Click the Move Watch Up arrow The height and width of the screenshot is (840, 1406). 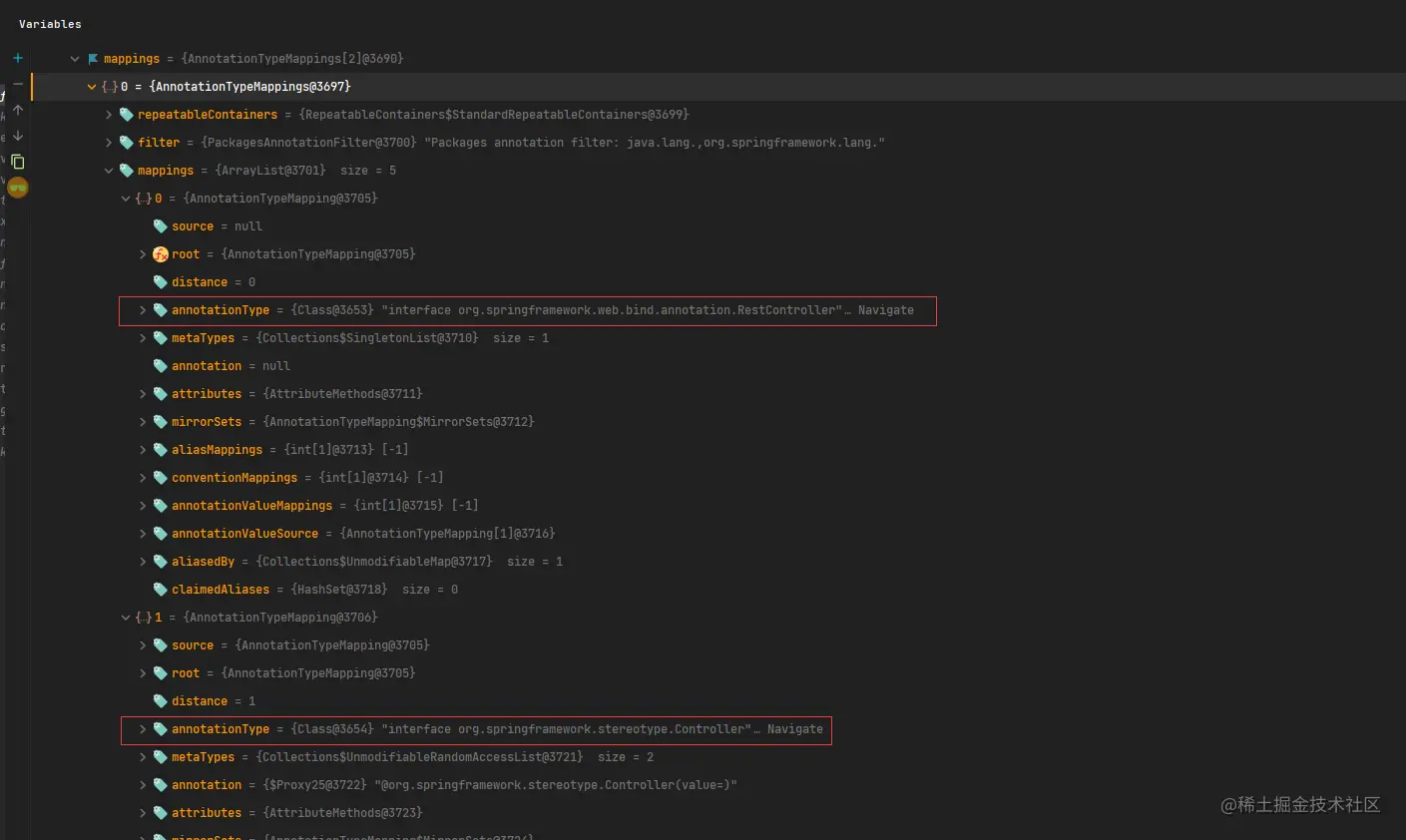click(18, 110)
